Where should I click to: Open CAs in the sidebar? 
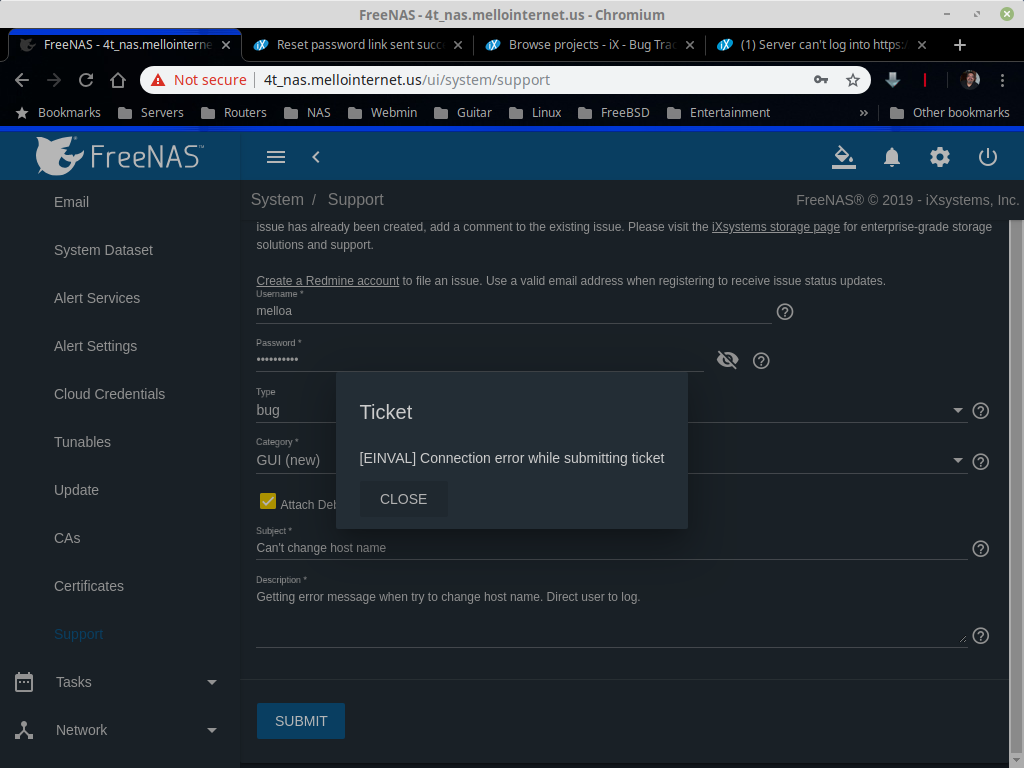[67, 538]
